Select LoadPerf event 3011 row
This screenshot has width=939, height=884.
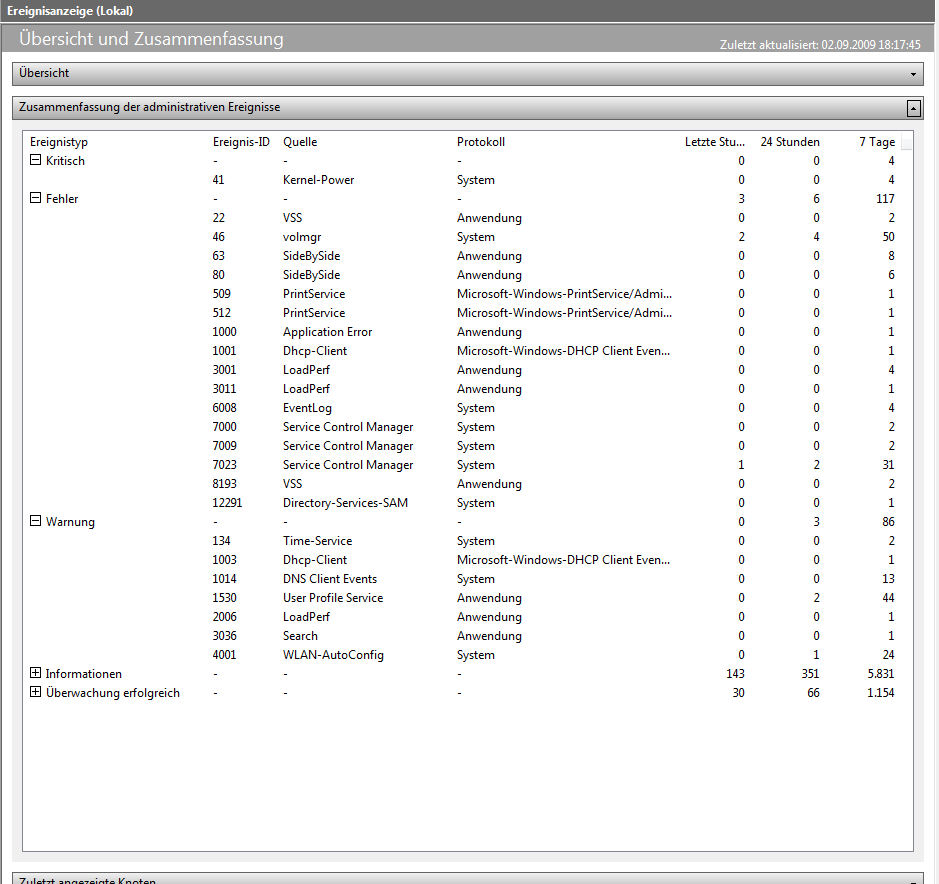pyautogui.click(x=467, y=389)
